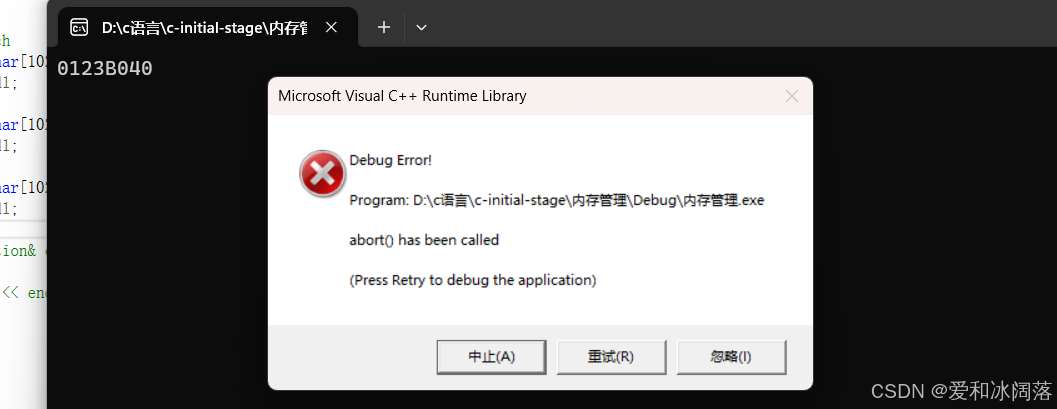
Task: Select the D:\c语言\c-initial-stage terminal tab
Action: 208,27
